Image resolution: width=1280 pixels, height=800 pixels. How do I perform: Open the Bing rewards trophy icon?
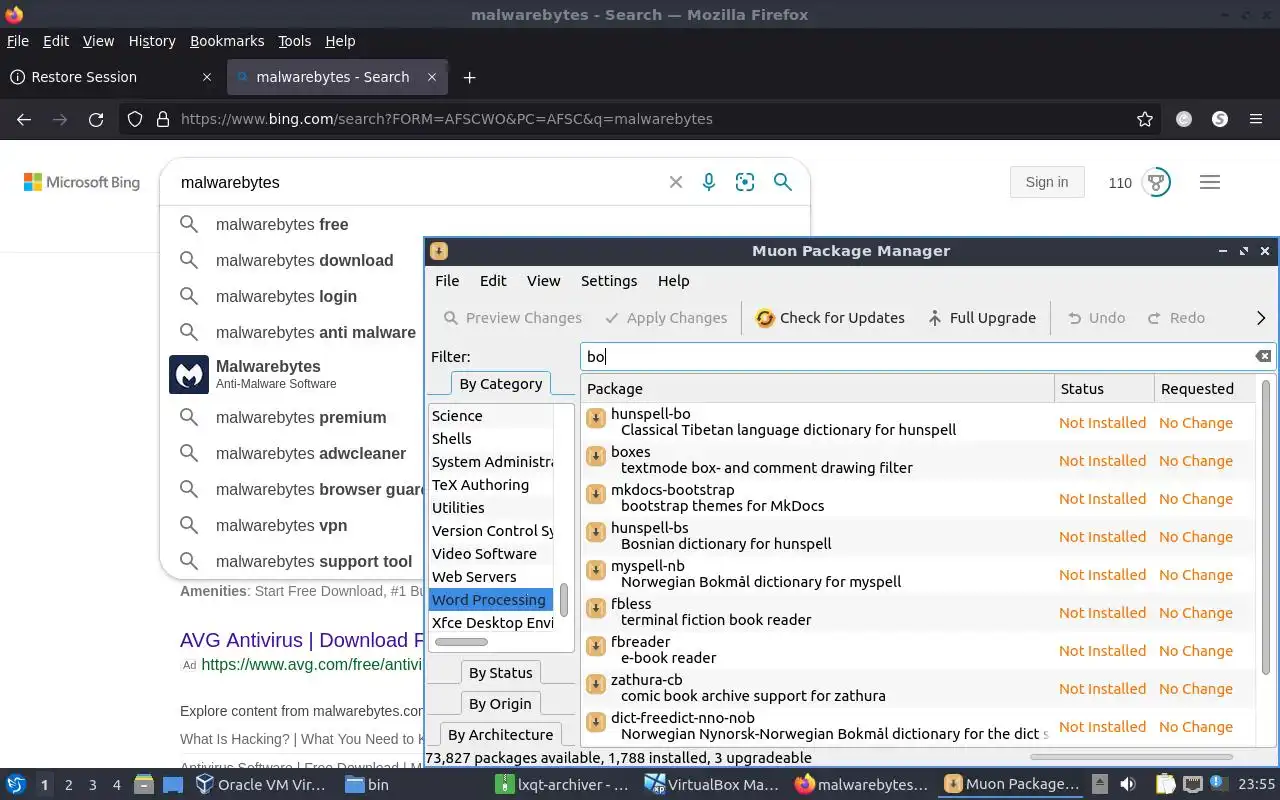tap(1157, 182)
